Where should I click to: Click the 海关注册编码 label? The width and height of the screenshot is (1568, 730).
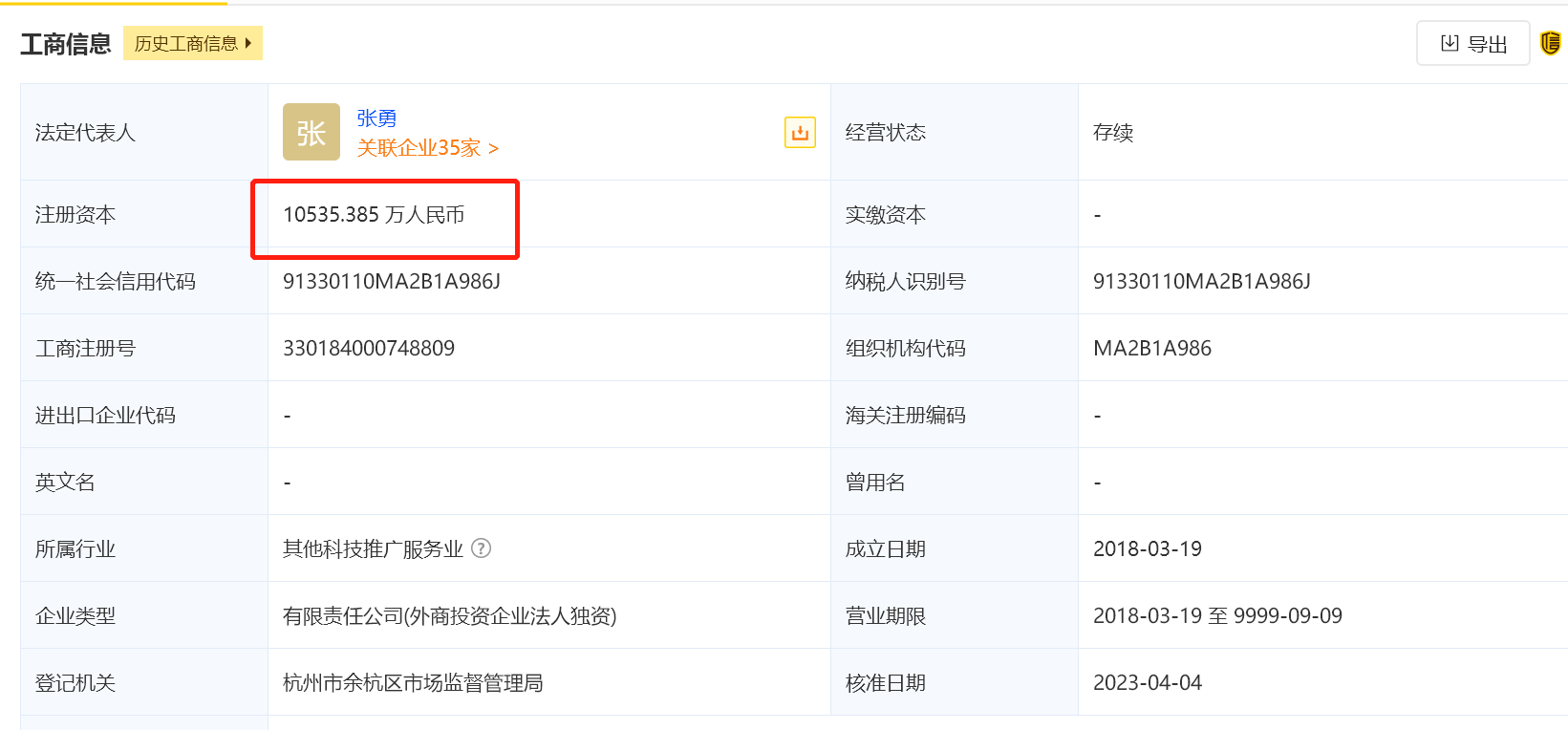tap(906, 416)
